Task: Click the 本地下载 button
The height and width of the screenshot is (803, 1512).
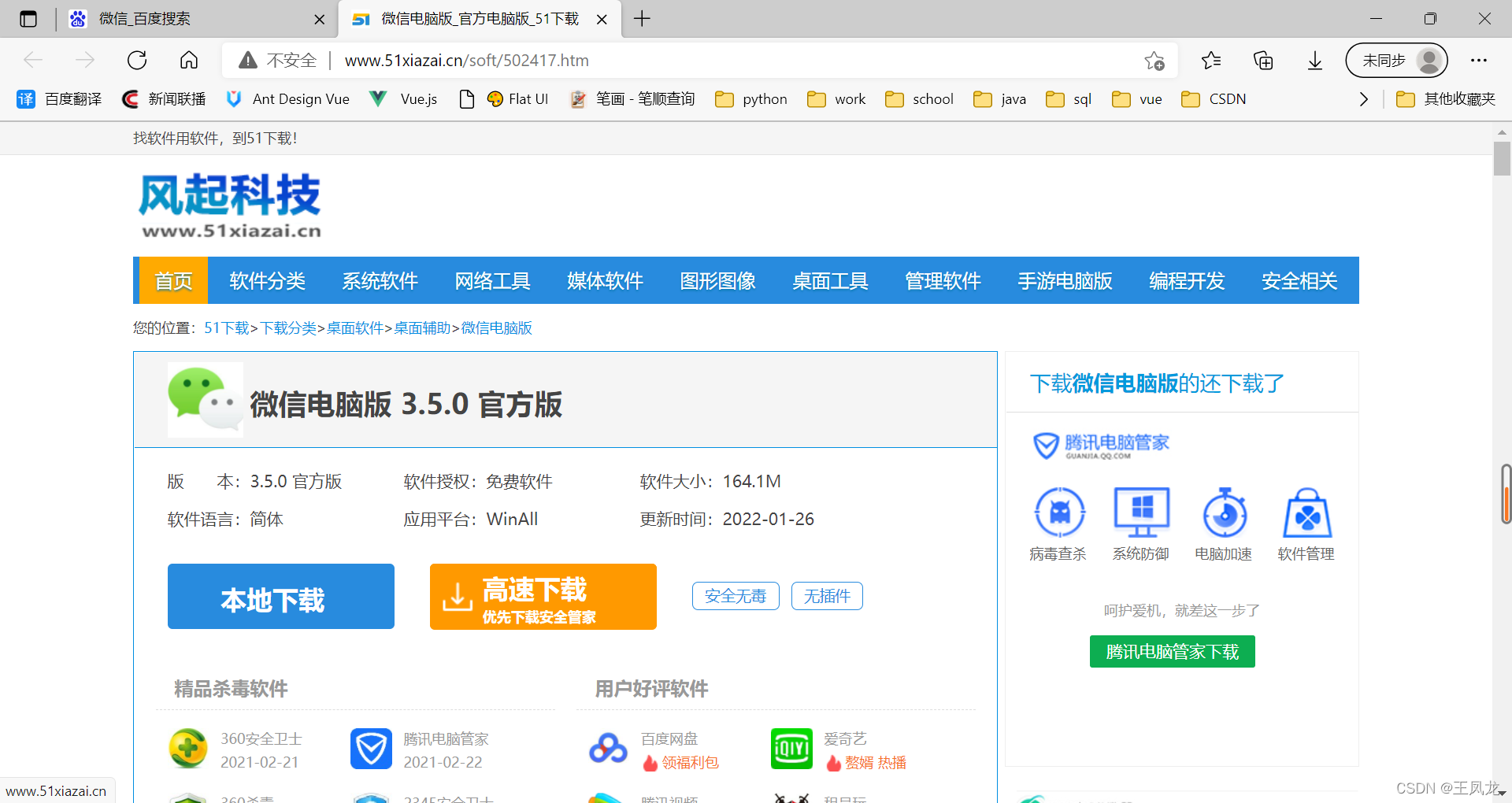Action: tap(281, 597)
